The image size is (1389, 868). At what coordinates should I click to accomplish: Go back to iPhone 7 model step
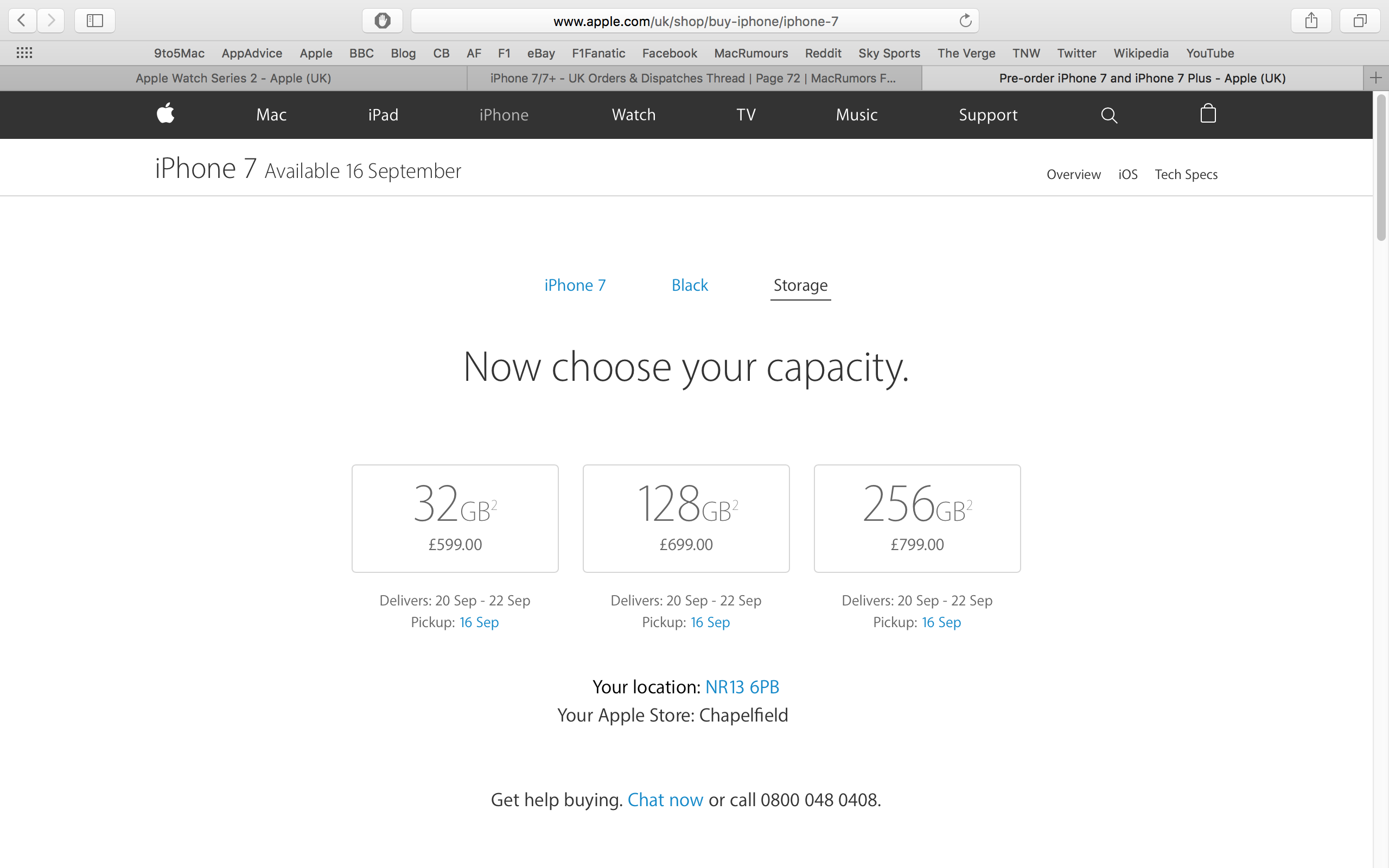575,285
